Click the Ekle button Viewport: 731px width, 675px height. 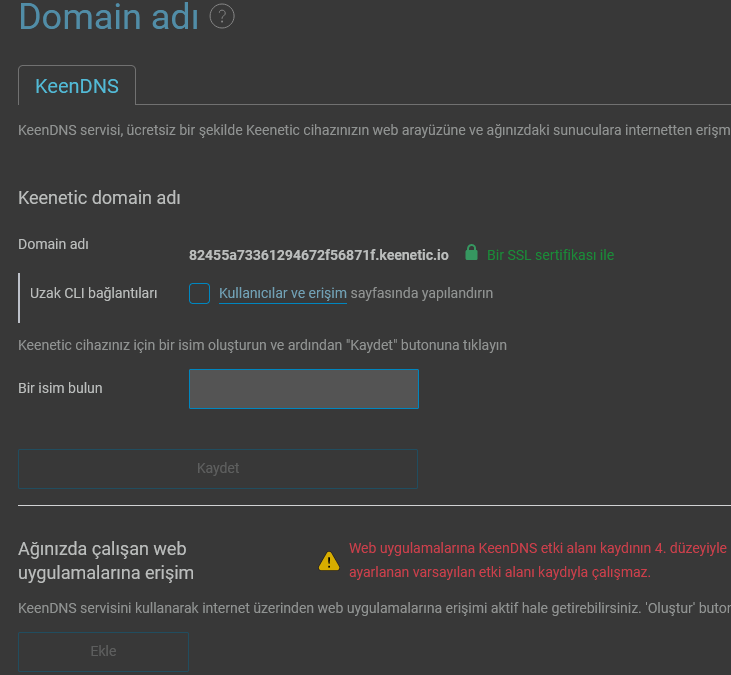click(x=103, y=651)
